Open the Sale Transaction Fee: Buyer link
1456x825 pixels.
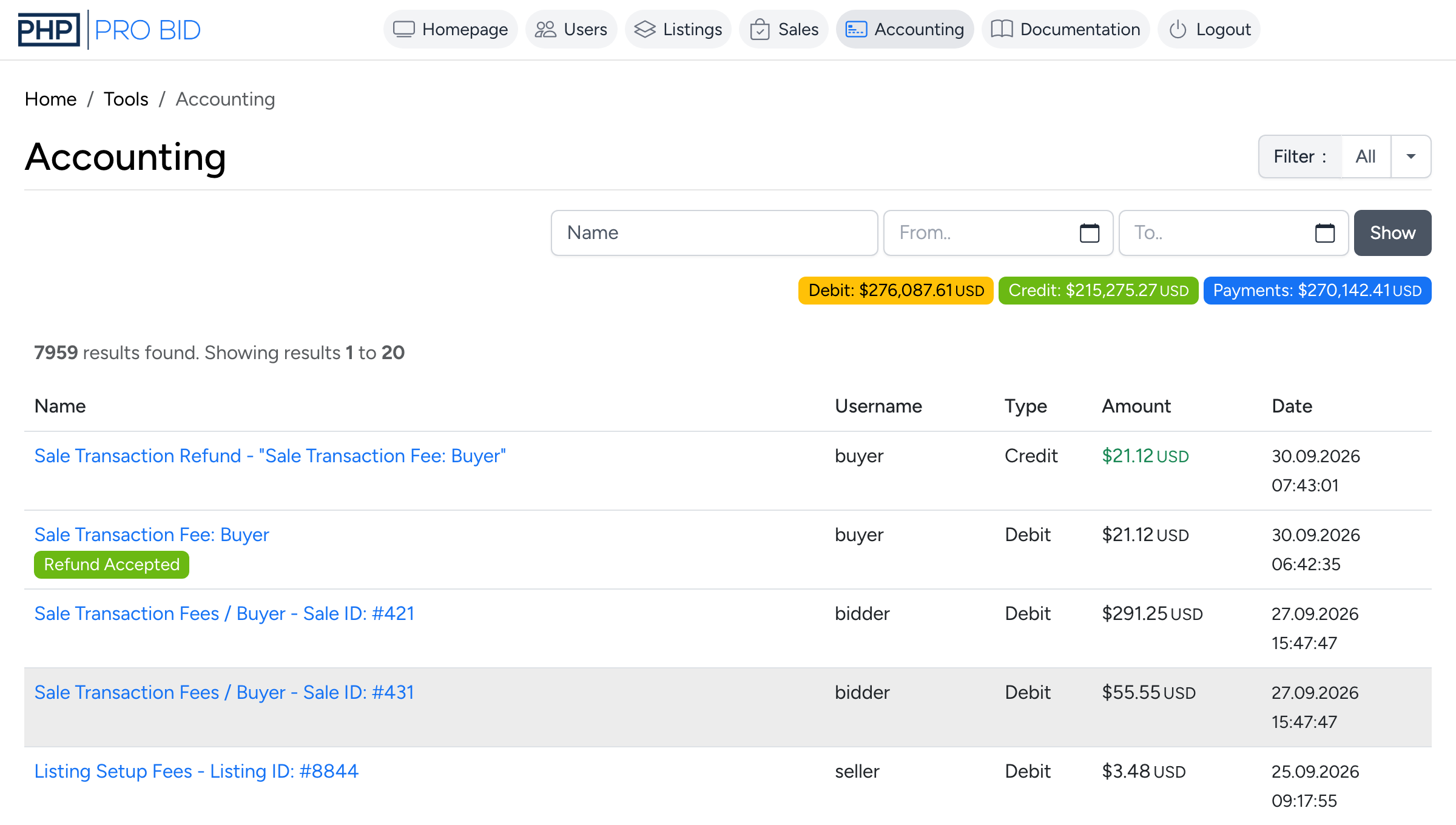point(152,534)
